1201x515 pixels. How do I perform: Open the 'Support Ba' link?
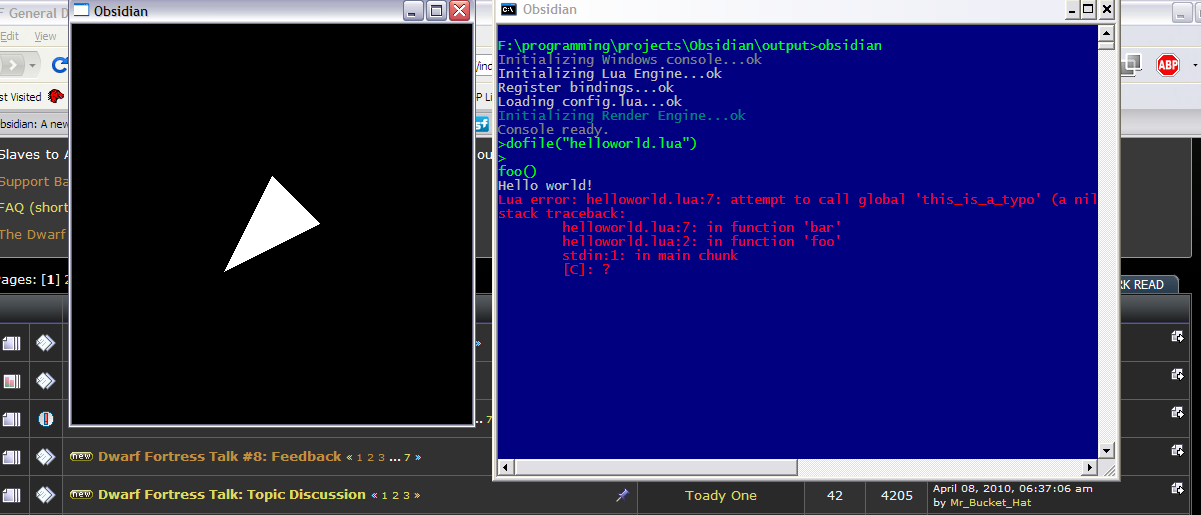click(x=34, y=182)
